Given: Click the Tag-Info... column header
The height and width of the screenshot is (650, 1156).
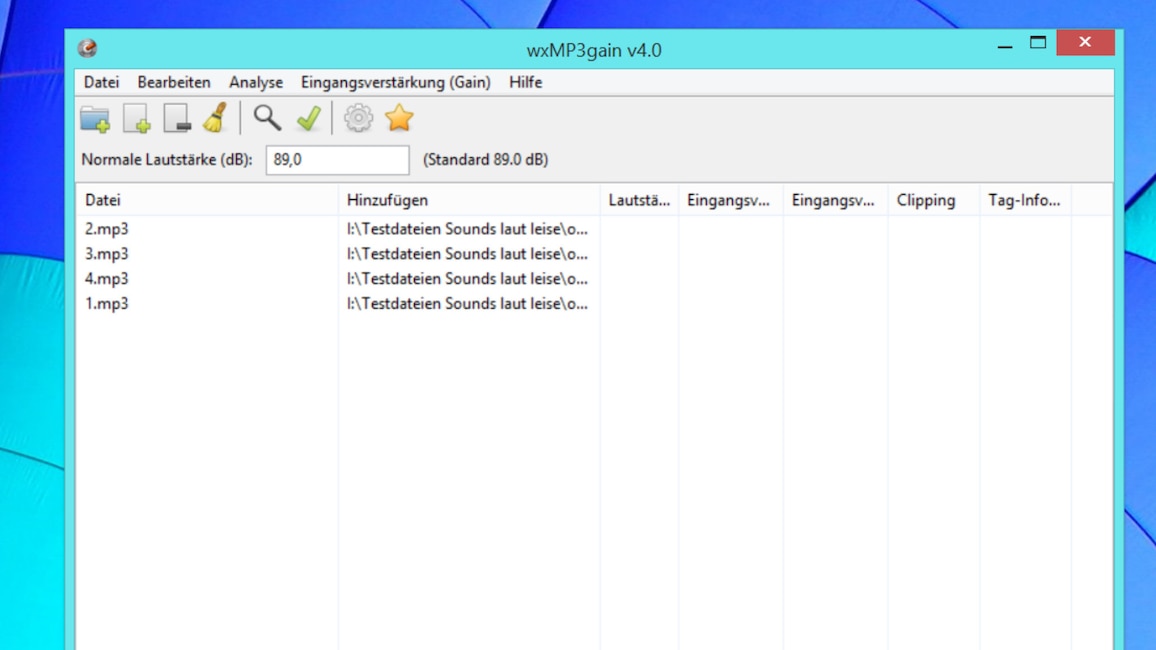Looking at the screenshot, I should (x=1025, y=200).
